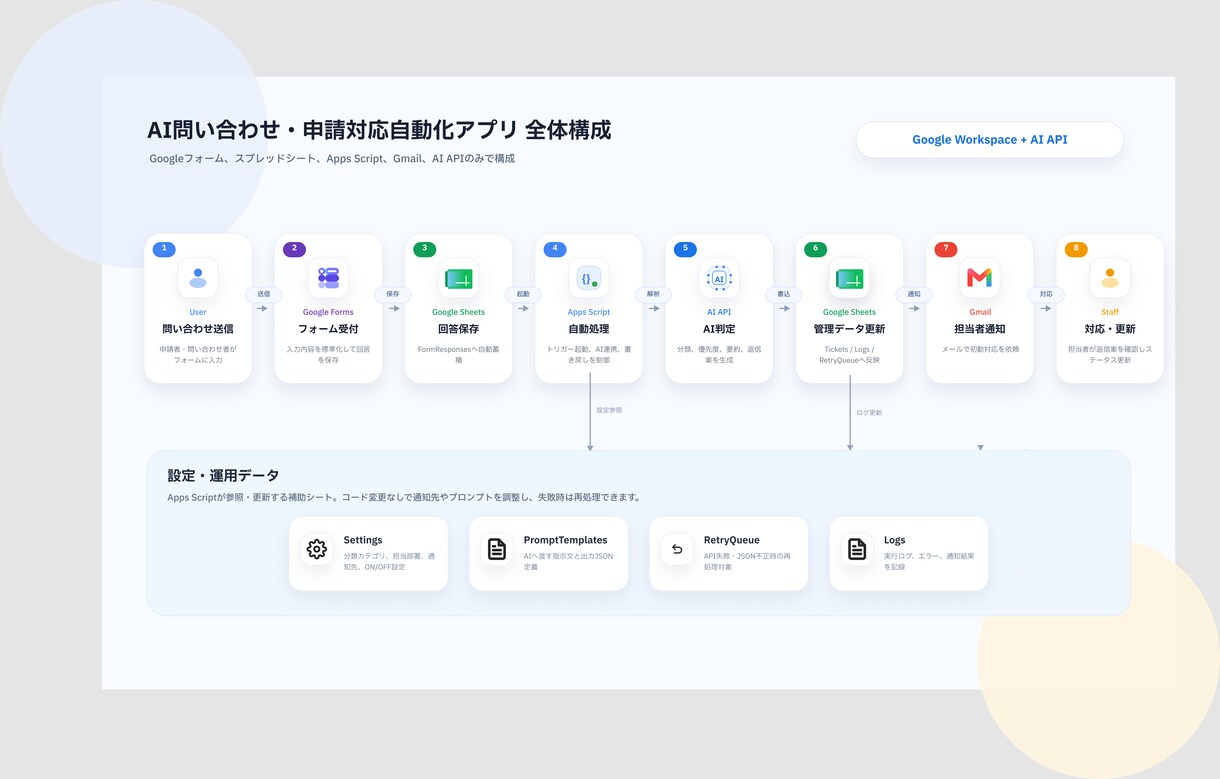
Task: Select the PromptTemplates card title
Action: [x=565, y=540]
